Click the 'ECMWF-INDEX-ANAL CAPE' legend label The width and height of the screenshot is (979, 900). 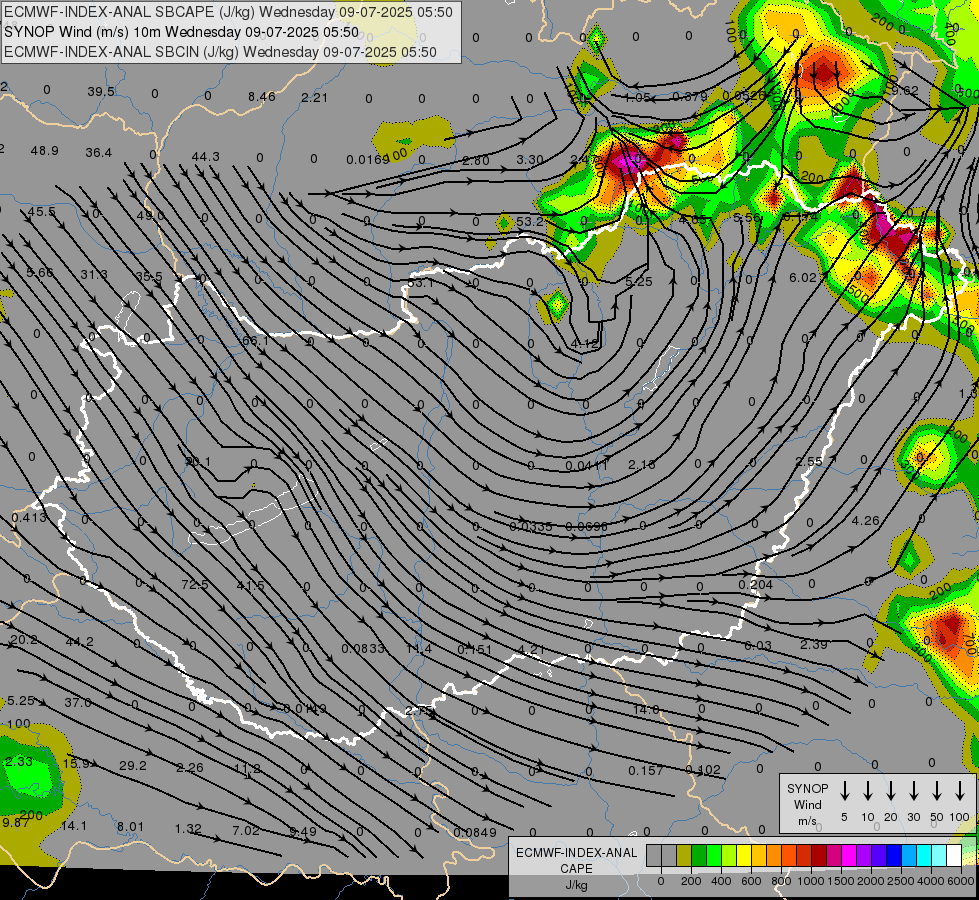point(576,860)
